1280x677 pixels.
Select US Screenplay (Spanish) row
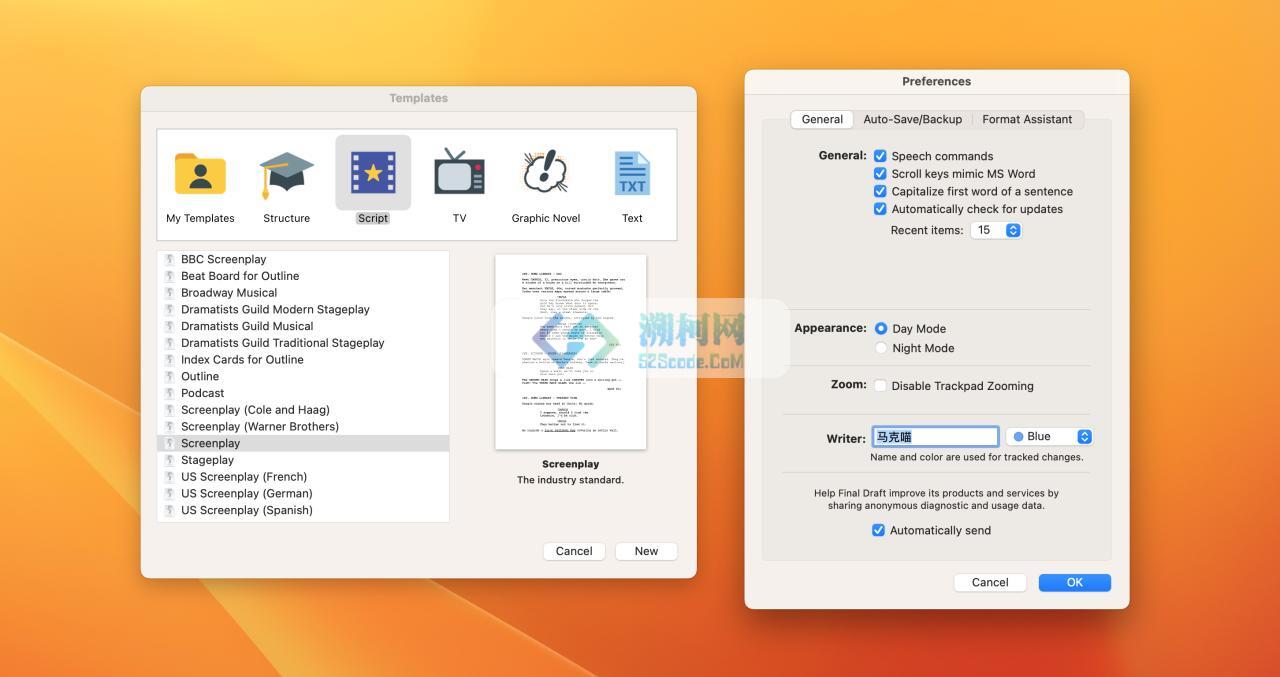click(x=303, y=510)
